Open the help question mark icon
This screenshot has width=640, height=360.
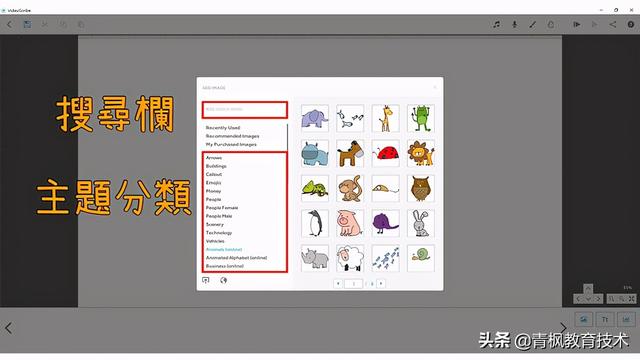(631, 24)
